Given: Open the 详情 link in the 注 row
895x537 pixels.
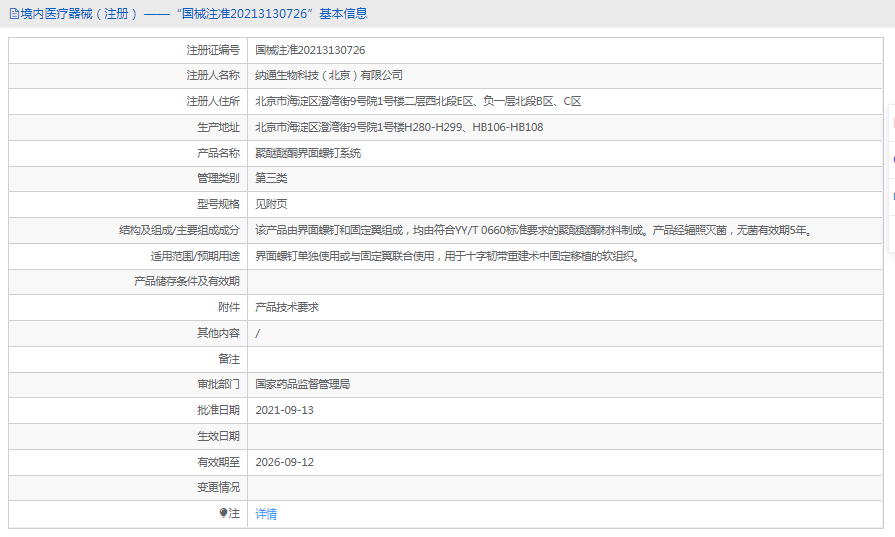Looking at the screenshot, I should click(x=266, y=514).
